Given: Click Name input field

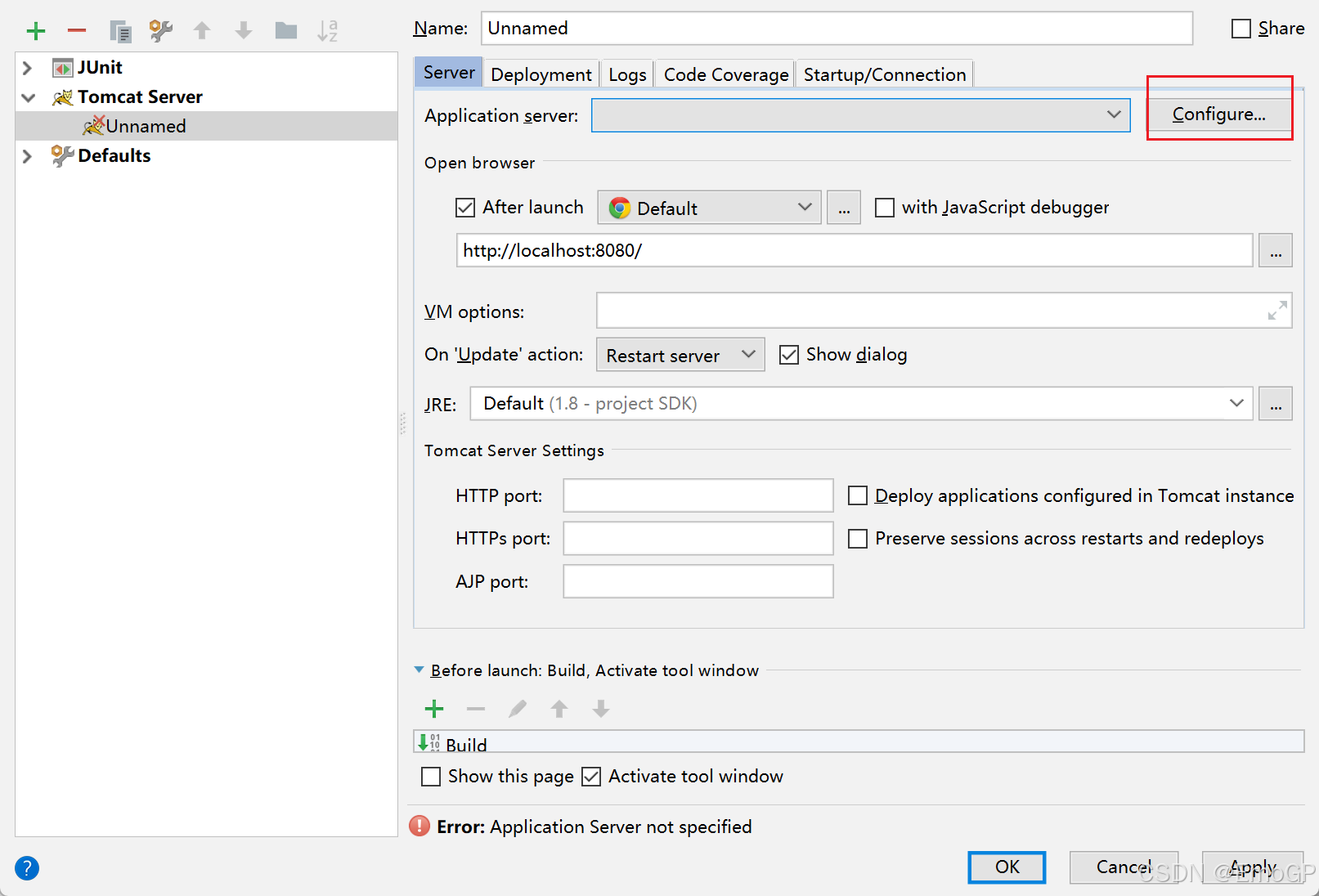Looking at the screenshot, I should [837, 29].
